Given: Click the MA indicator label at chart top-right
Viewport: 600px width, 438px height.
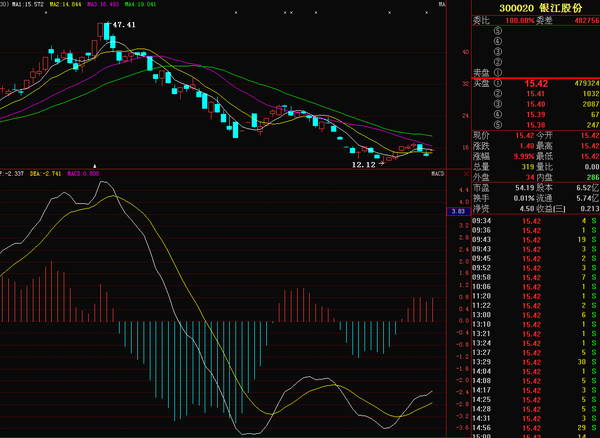Looking at the screenshot, I should 442,5.
